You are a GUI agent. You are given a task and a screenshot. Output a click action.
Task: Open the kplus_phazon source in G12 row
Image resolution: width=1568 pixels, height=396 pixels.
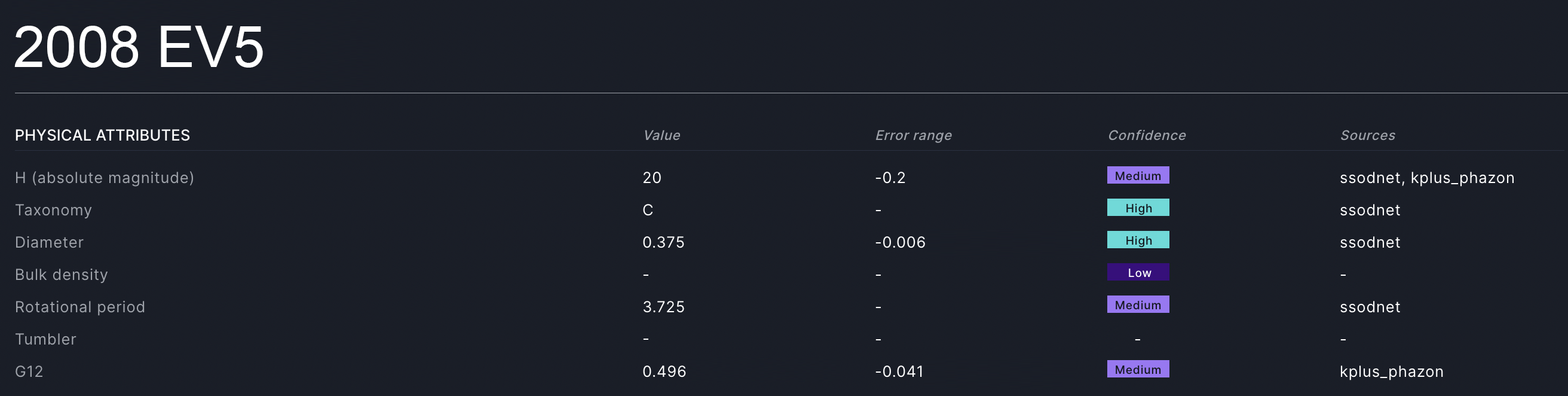tap(1391, 371)
